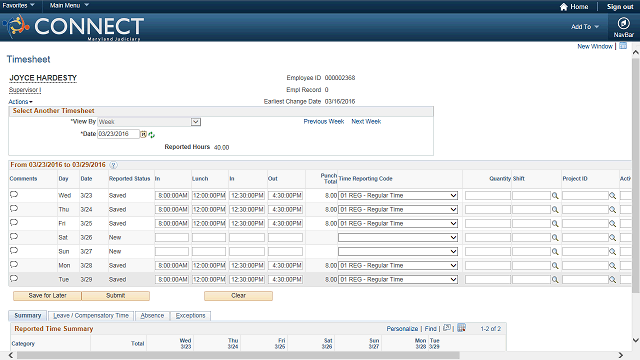640x360 pixels.
Task: Expand the Actions menu
Action: pos(20,102)
